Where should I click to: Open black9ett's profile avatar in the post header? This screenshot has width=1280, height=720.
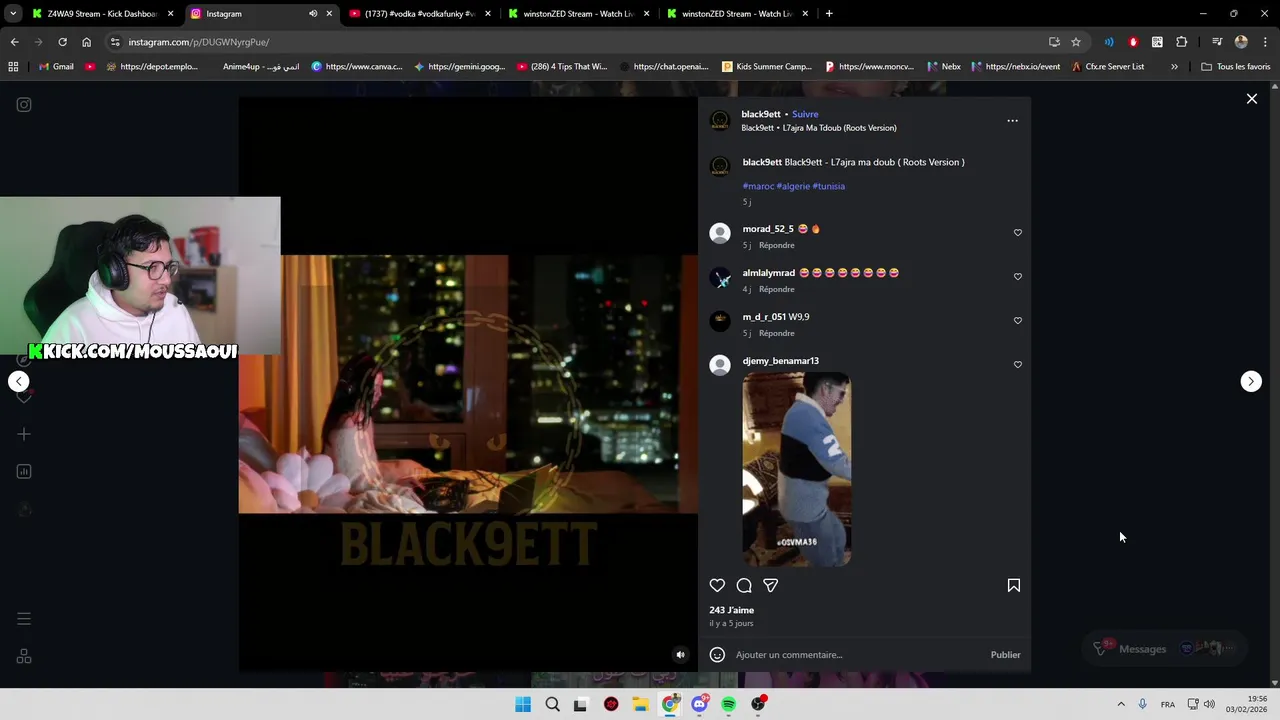[x=719, y=121]
